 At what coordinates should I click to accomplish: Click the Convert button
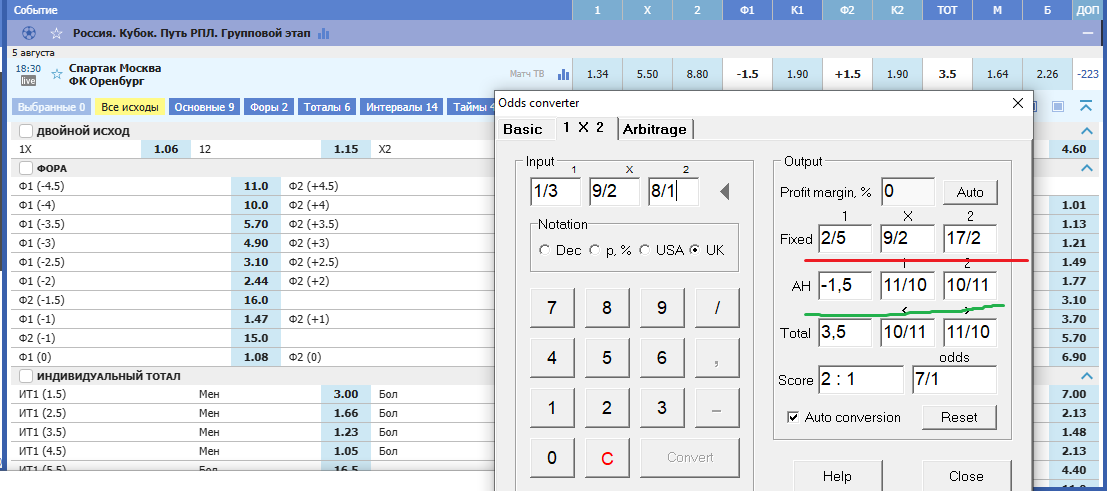pyautogui.click(x=690, y=457)
